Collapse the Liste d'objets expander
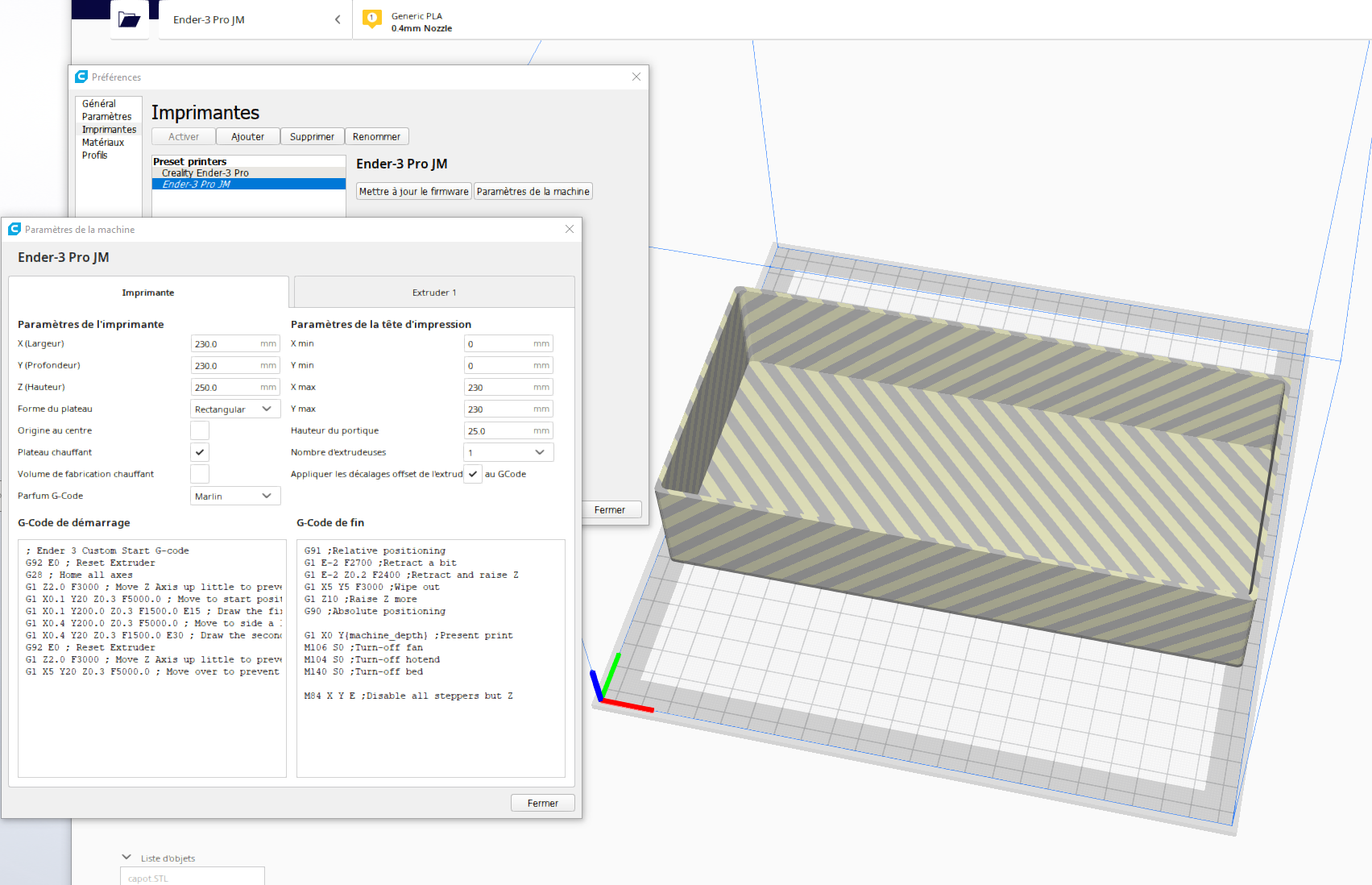 [126, 858]
